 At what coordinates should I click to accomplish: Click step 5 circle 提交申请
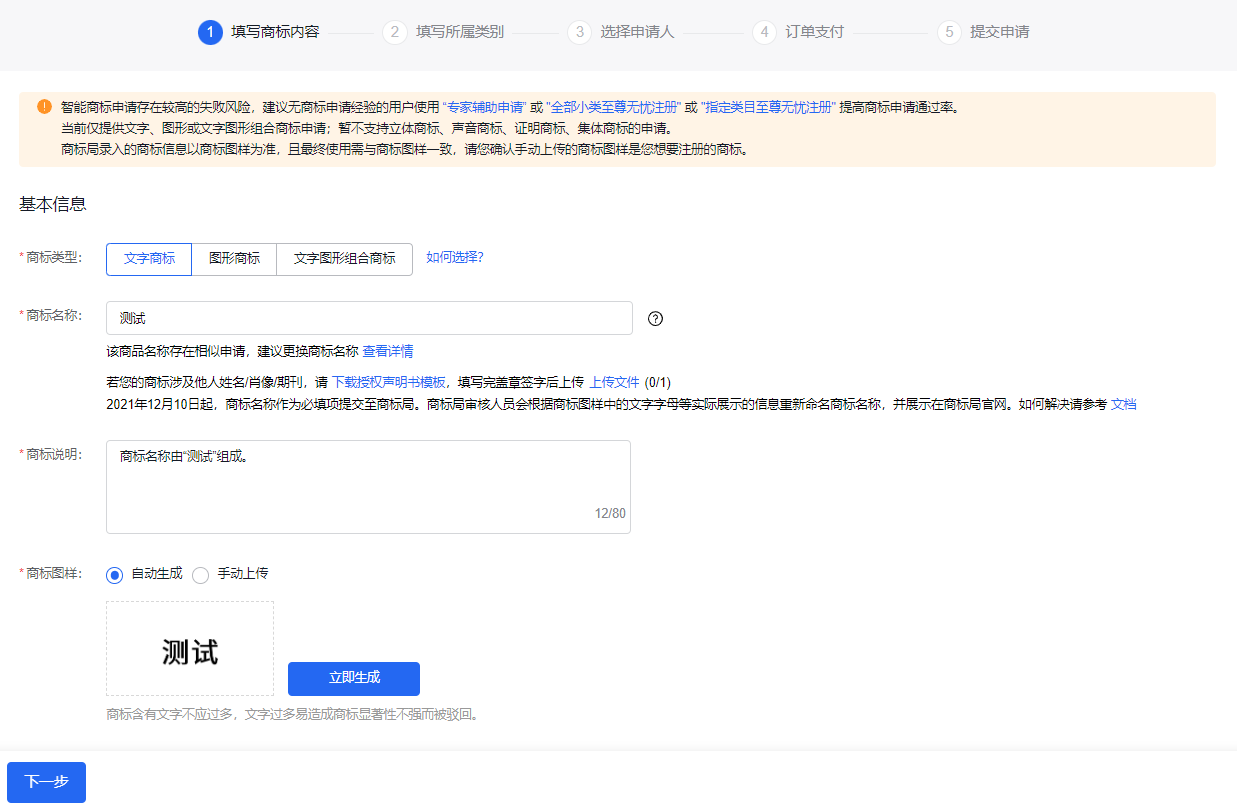pyautogui.click(x=949, y=32)
